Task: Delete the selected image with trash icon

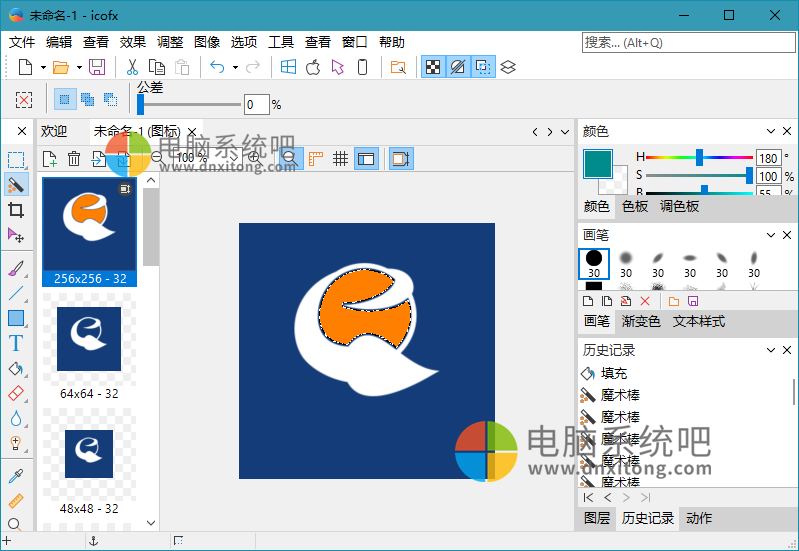Action: [74, 159]
